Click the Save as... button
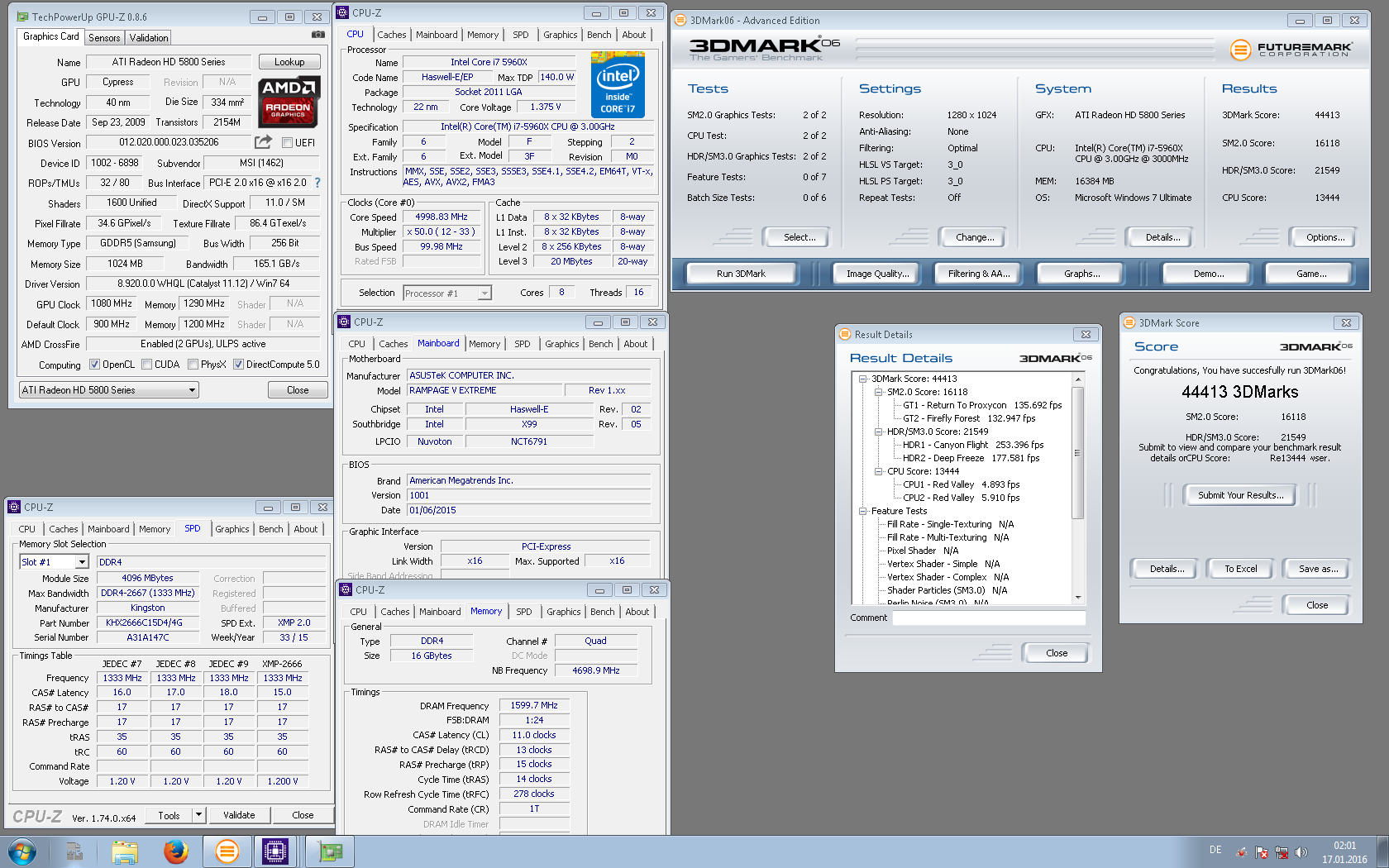 [x=1318, y=569]
